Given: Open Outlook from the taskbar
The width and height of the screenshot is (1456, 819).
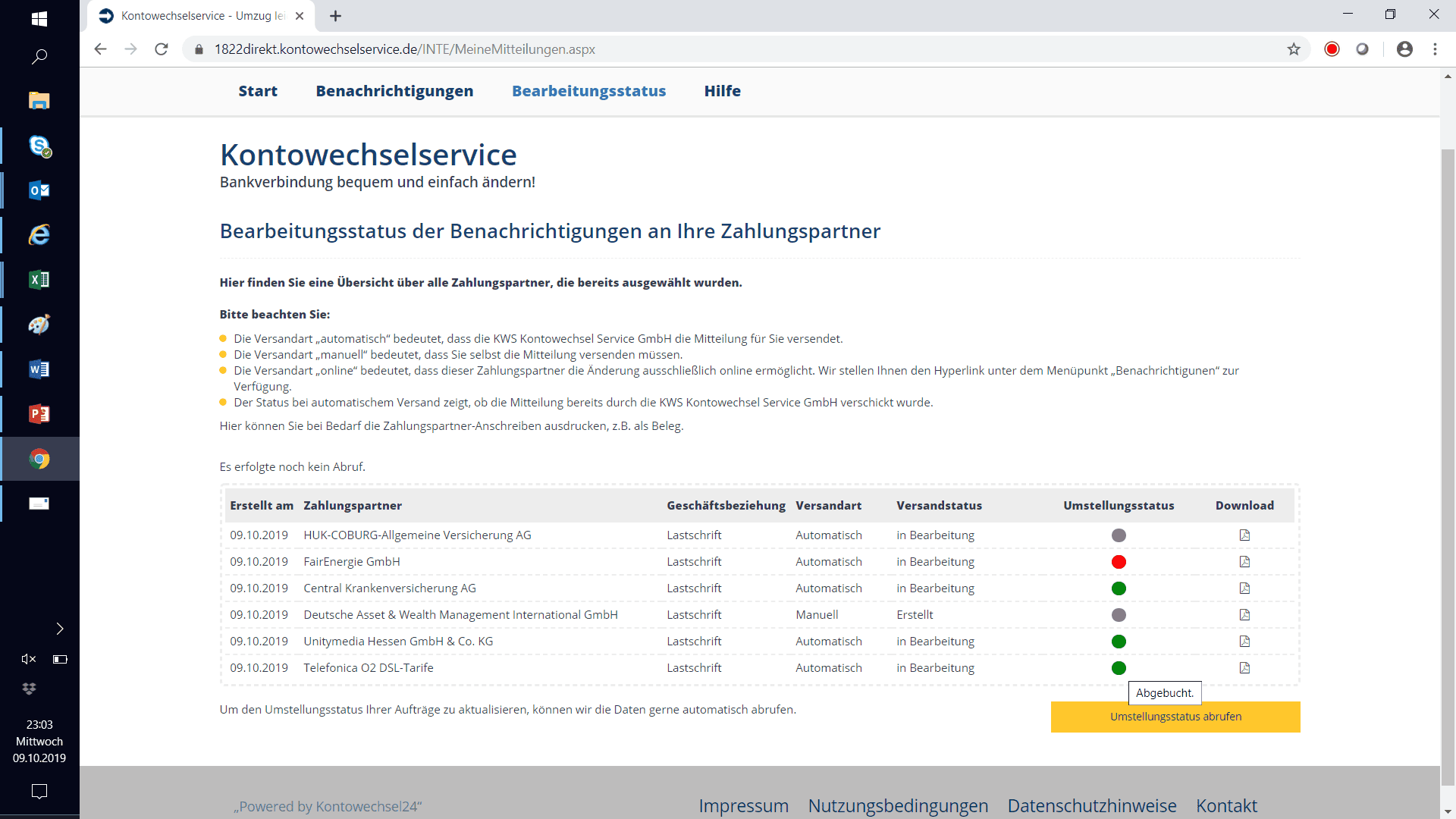Looking at the screenshot, I should [x=39, y=190].
